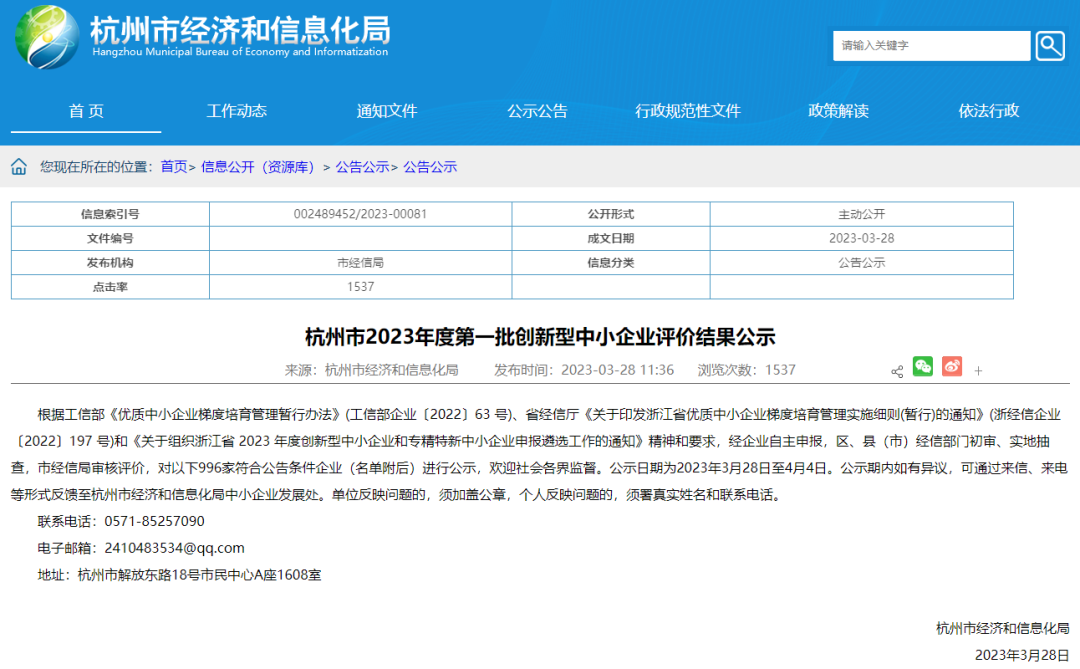The width and height of the screenshot is (1080, 669).
Task: Click the home breadcrumb house icon
Action: 20,167
